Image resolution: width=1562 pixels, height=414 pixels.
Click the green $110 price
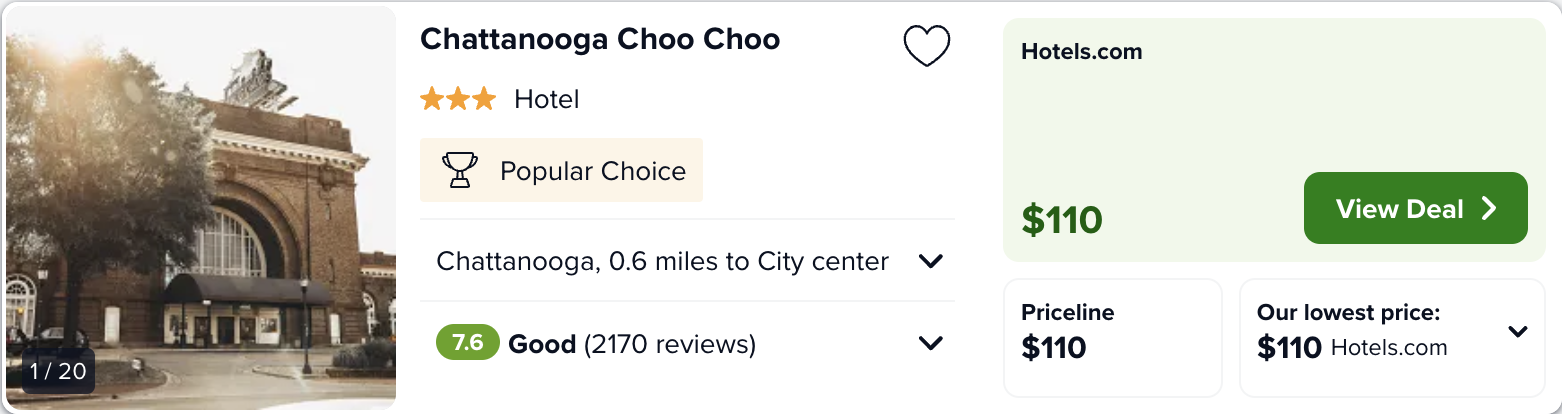[1061, 219]
